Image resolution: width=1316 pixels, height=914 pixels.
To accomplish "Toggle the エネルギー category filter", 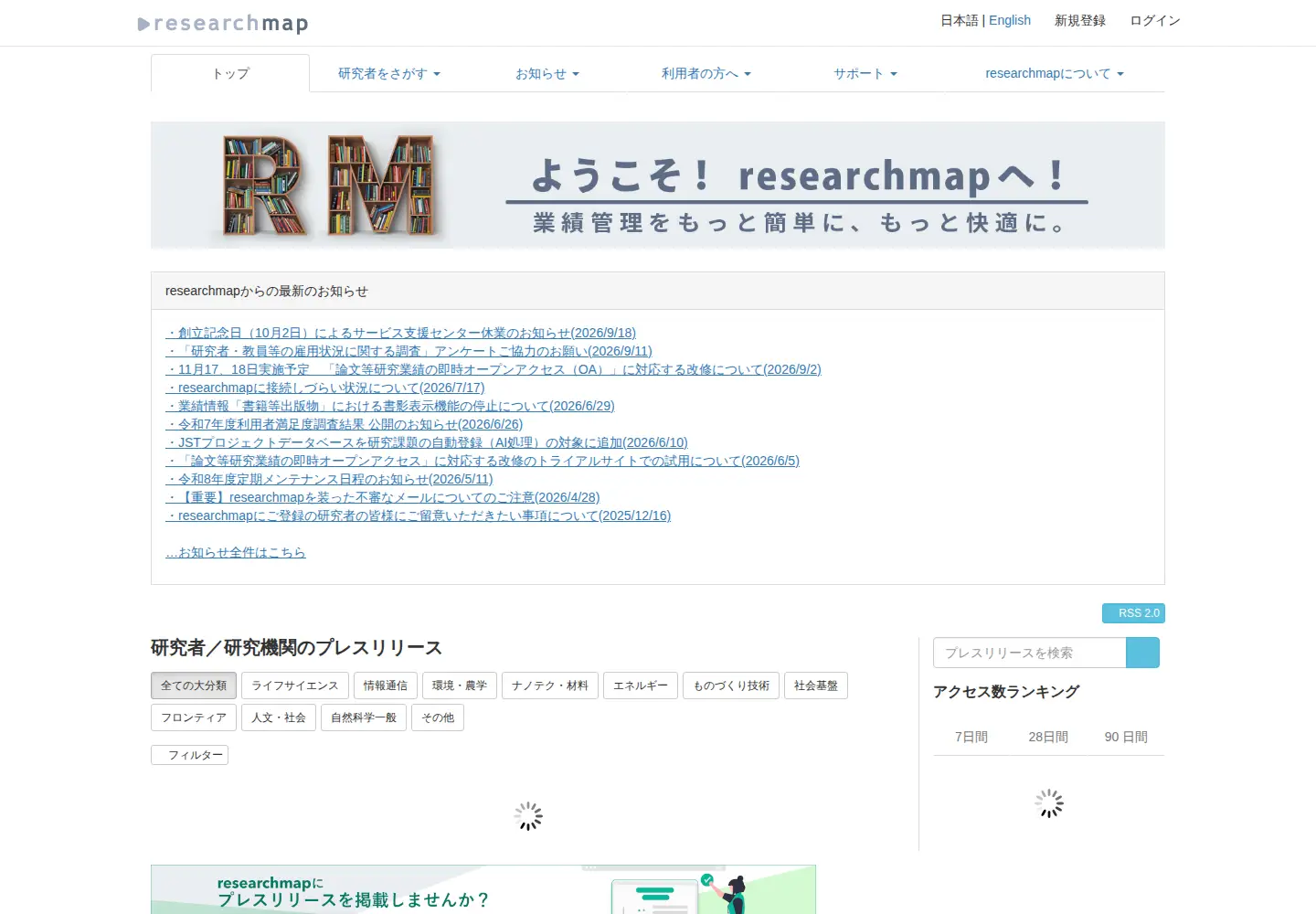I will 641,685.
